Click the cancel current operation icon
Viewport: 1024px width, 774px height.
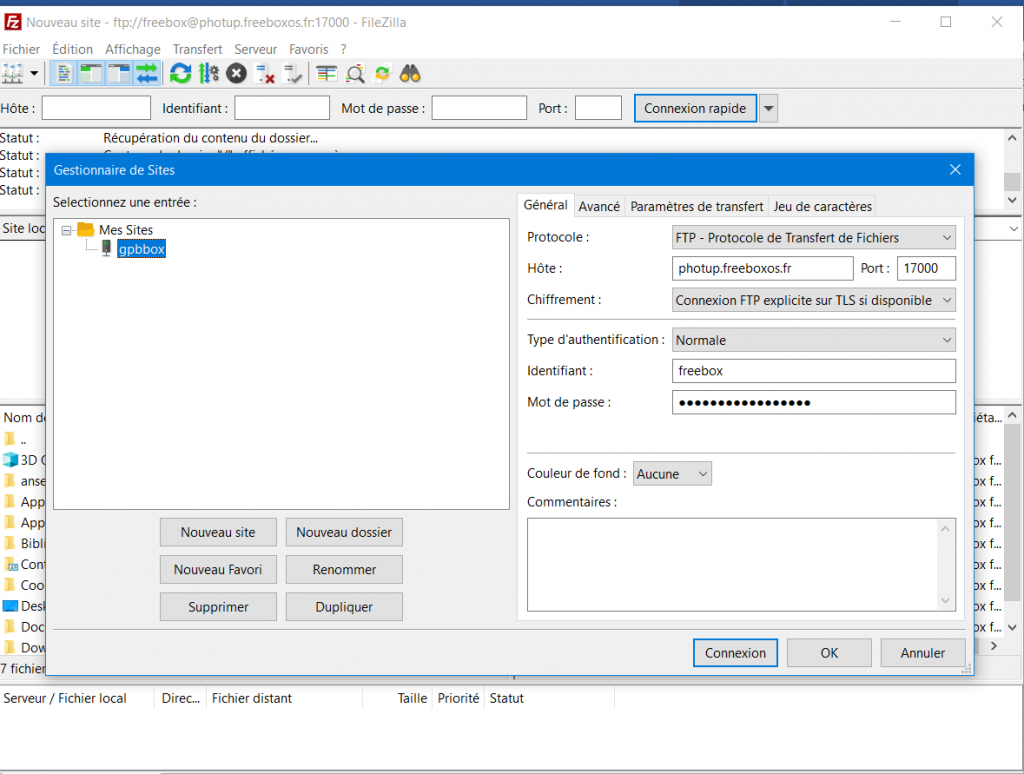coord(236,73)
